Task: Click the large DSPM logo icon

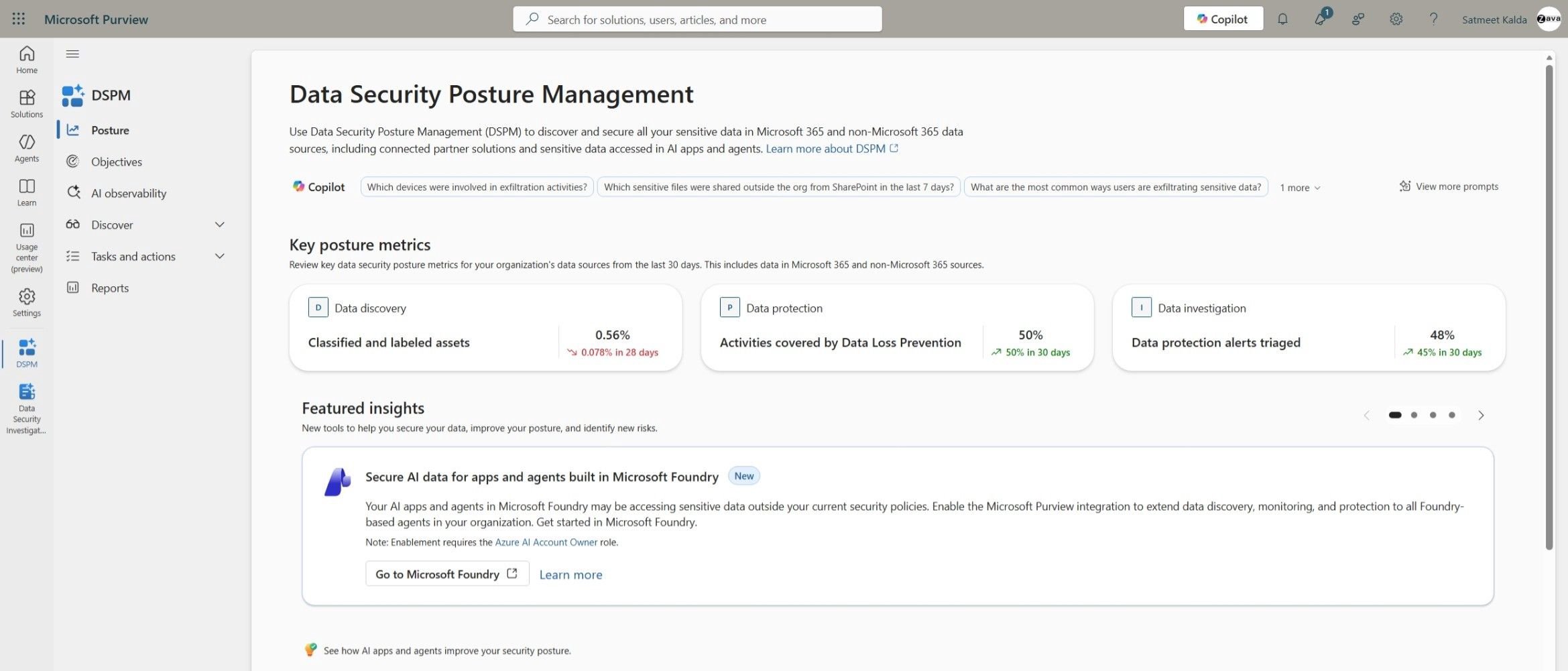Action: pos(72,95)
